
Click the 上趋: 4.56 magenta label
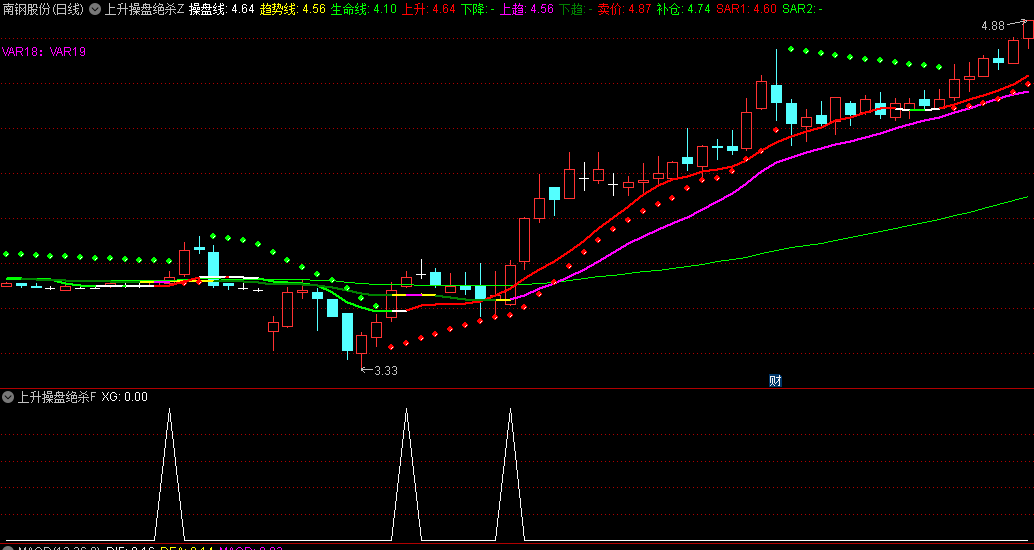pos(527,9)
